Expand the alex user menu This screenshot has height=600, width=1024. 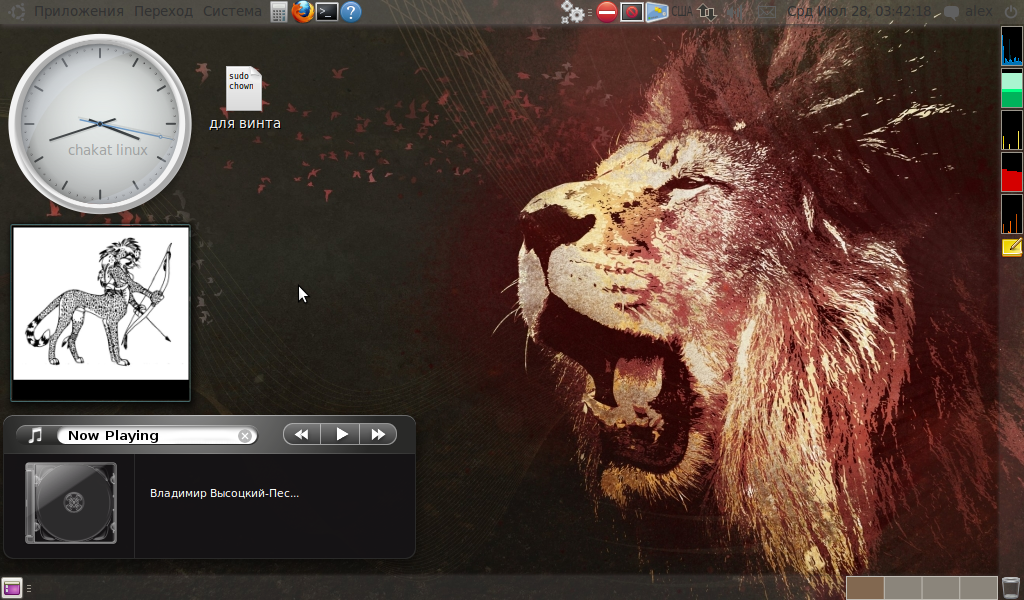pyautogui.click(x=978, y=11)
